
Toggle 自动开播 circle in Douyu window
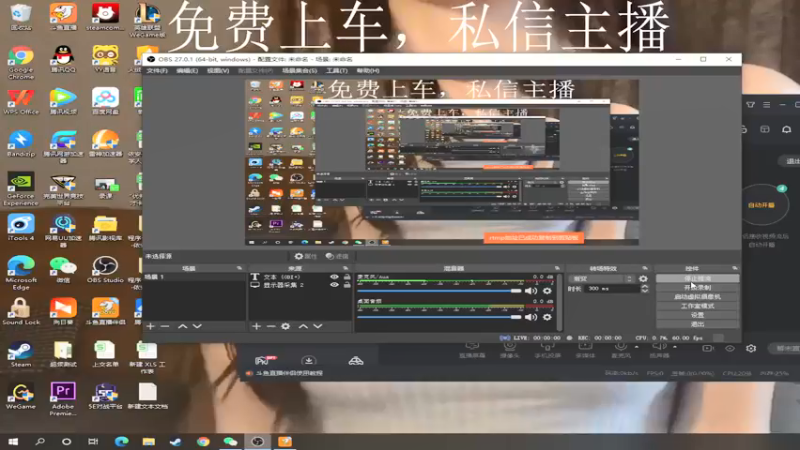pyautogui.click(x=762, y=205)
